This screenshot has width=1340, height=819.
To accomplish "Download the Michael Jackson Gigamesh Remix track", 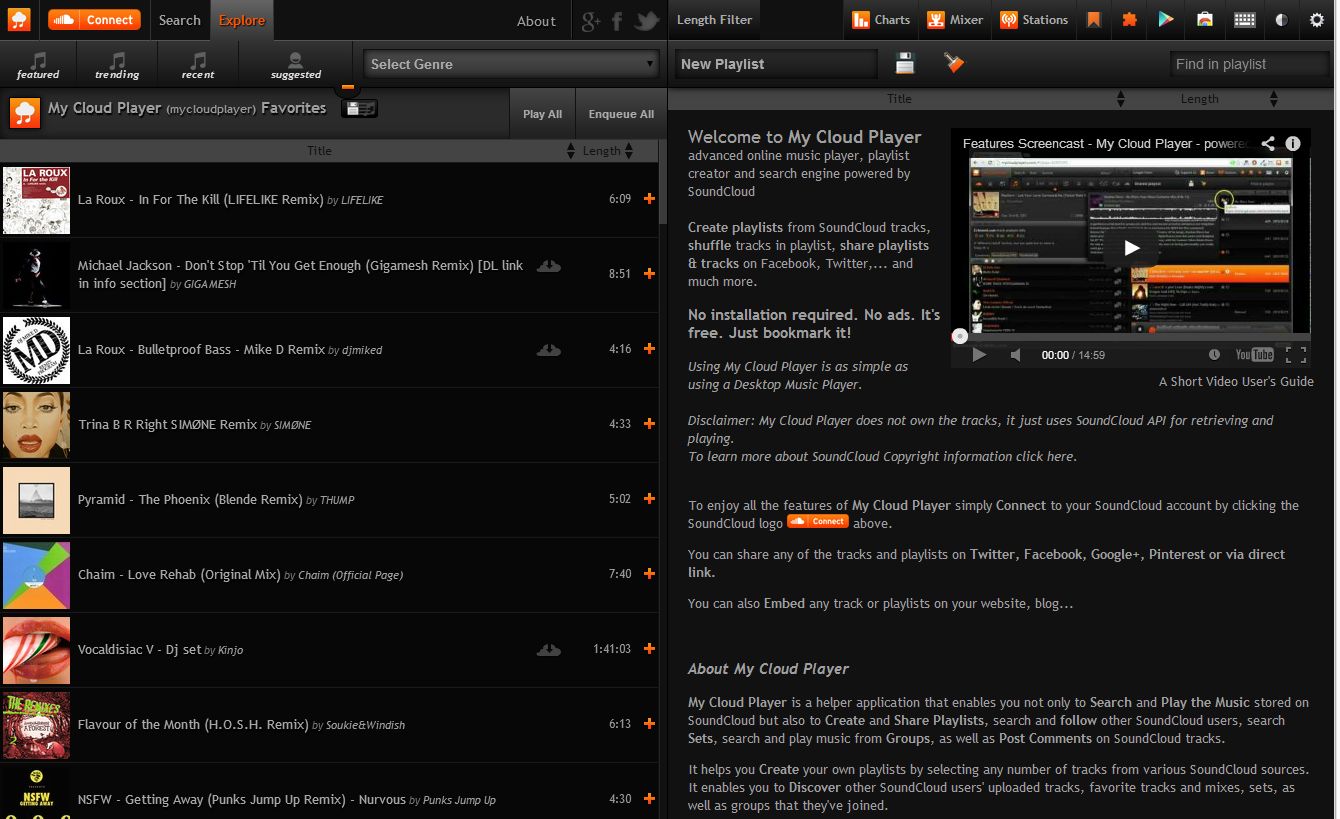I will 548,266.
